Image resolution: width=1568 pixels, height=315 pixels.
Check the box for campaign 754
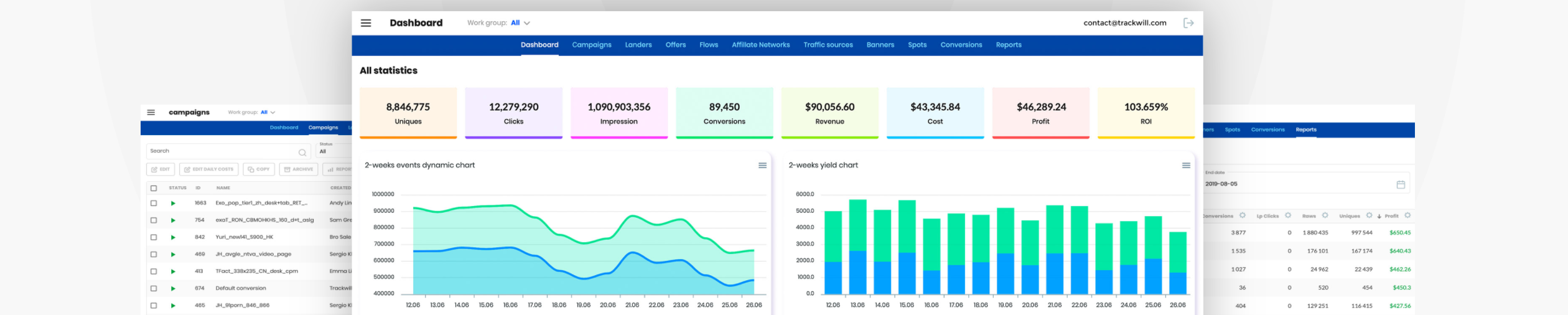pyautogui.click(x=154, y=220)
